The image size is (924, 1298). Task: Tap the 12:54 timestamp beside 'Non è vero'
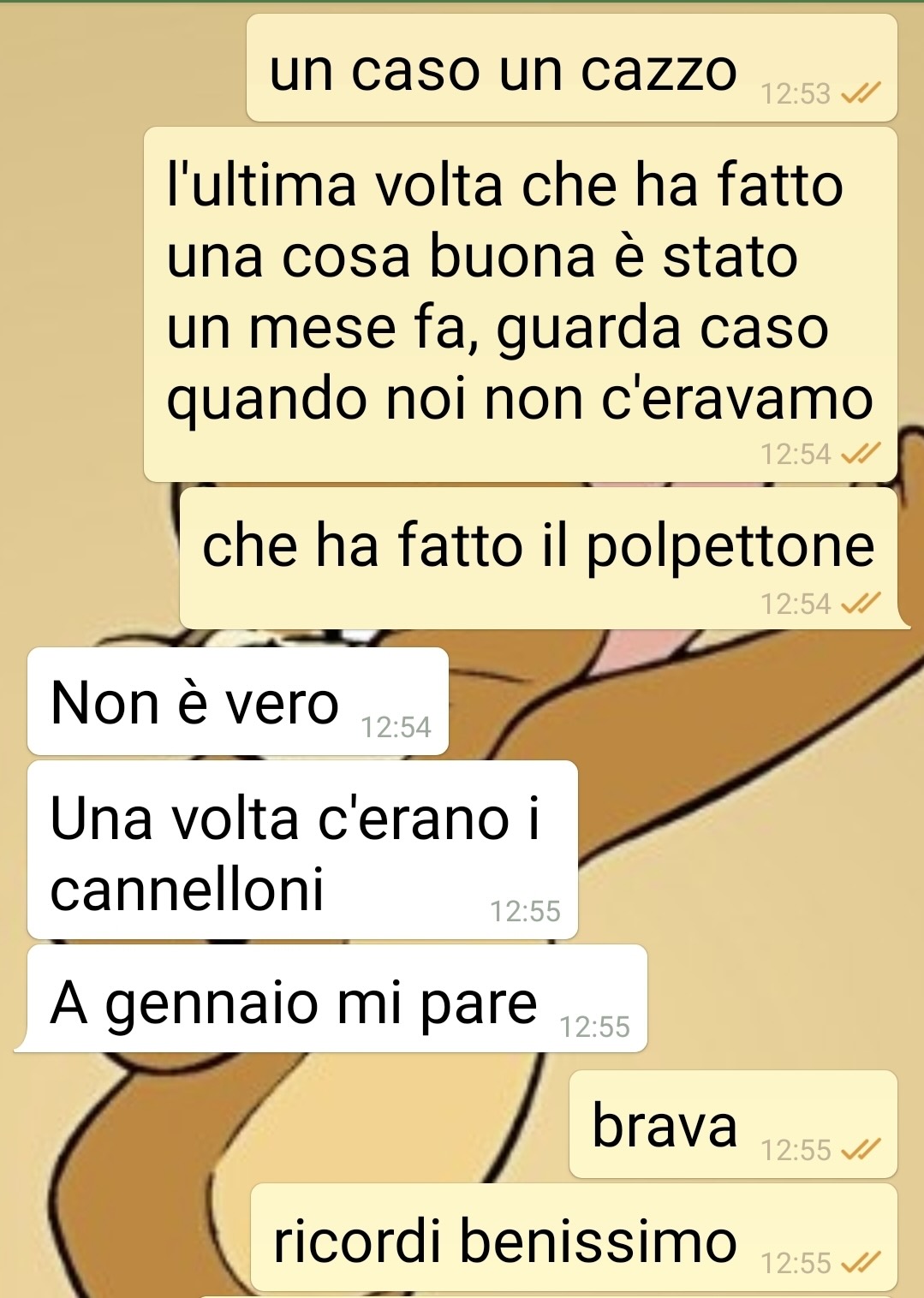click(x=396, y=728)
